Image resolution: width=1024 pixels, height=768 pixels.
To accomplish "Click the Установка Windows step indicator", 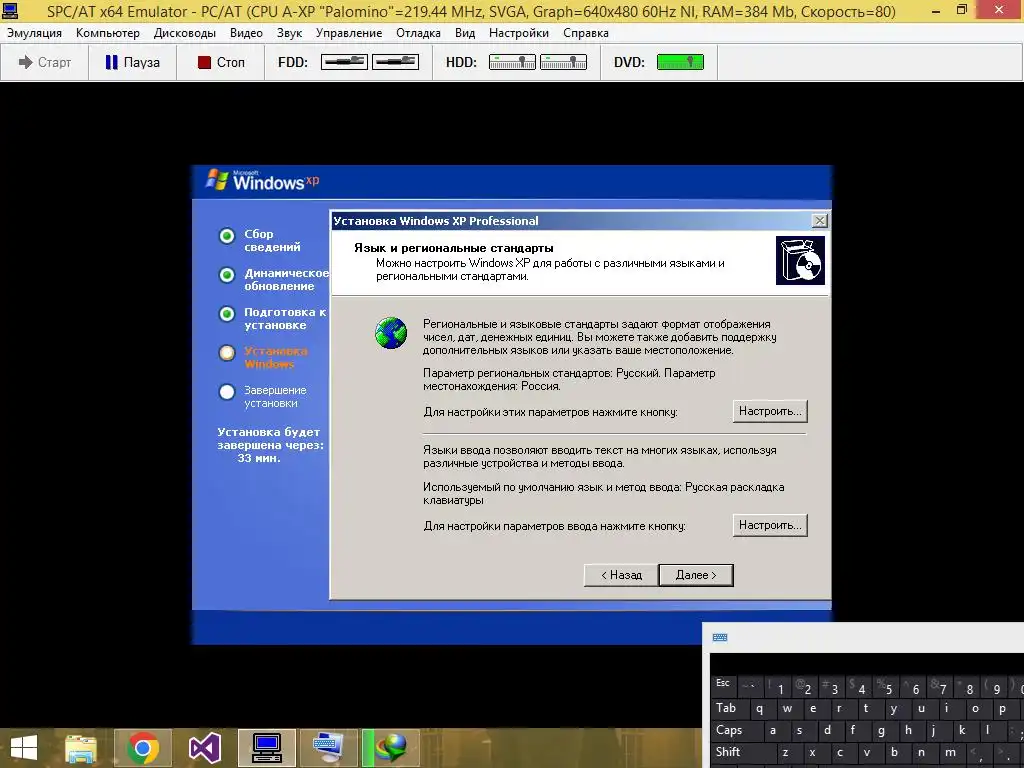I will pyautogui.click(x=227, y=353).
